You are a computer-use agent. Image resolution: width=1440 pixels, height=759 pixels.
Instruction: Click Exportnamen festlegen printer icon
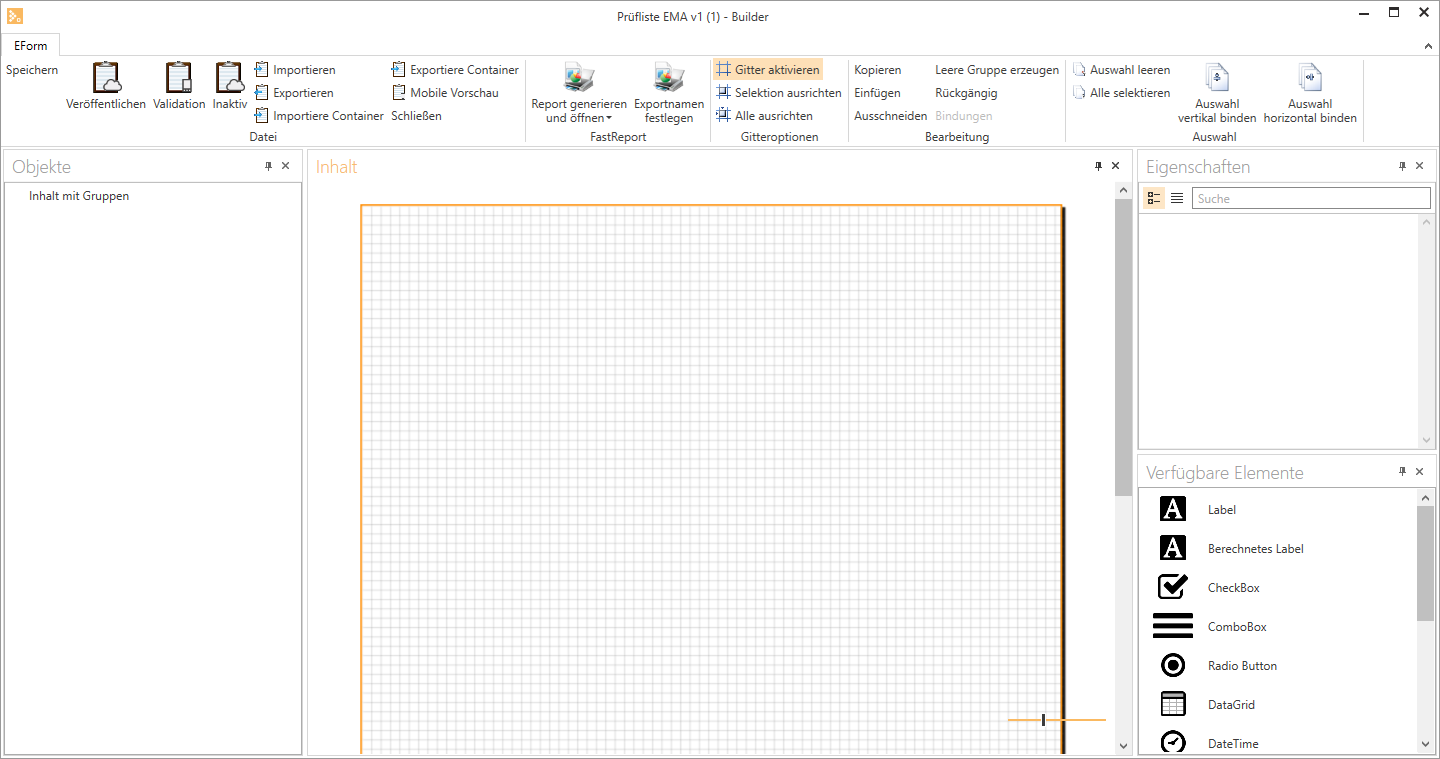pyautogui.click(x=668, y=78)
